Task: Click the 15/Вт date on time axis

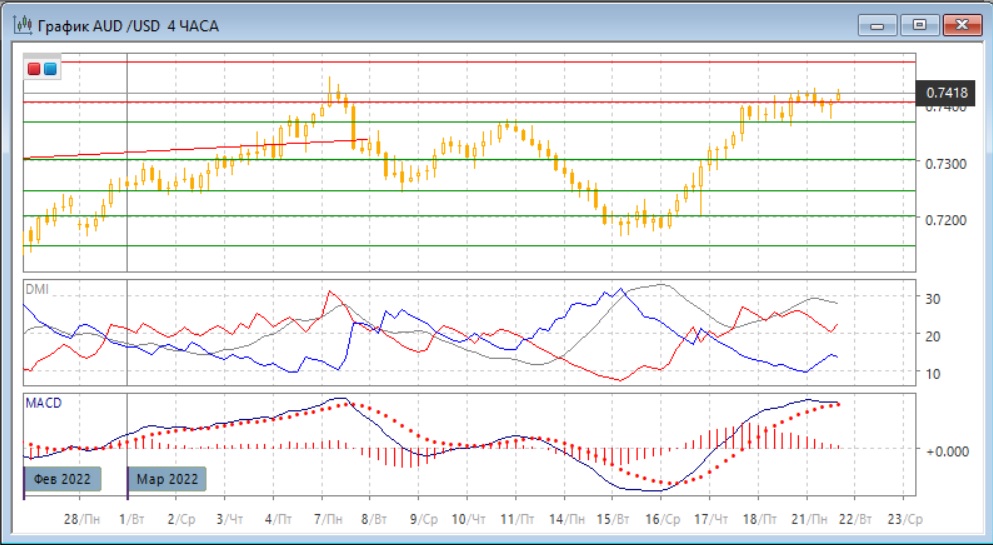Action: (612, 520)
